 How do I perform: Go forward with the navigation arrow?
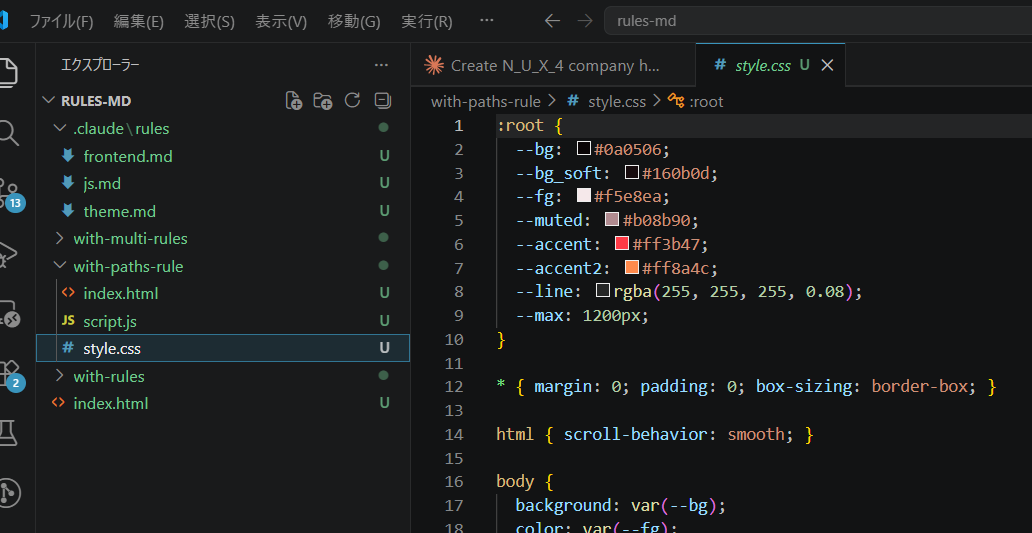(584, 21)
